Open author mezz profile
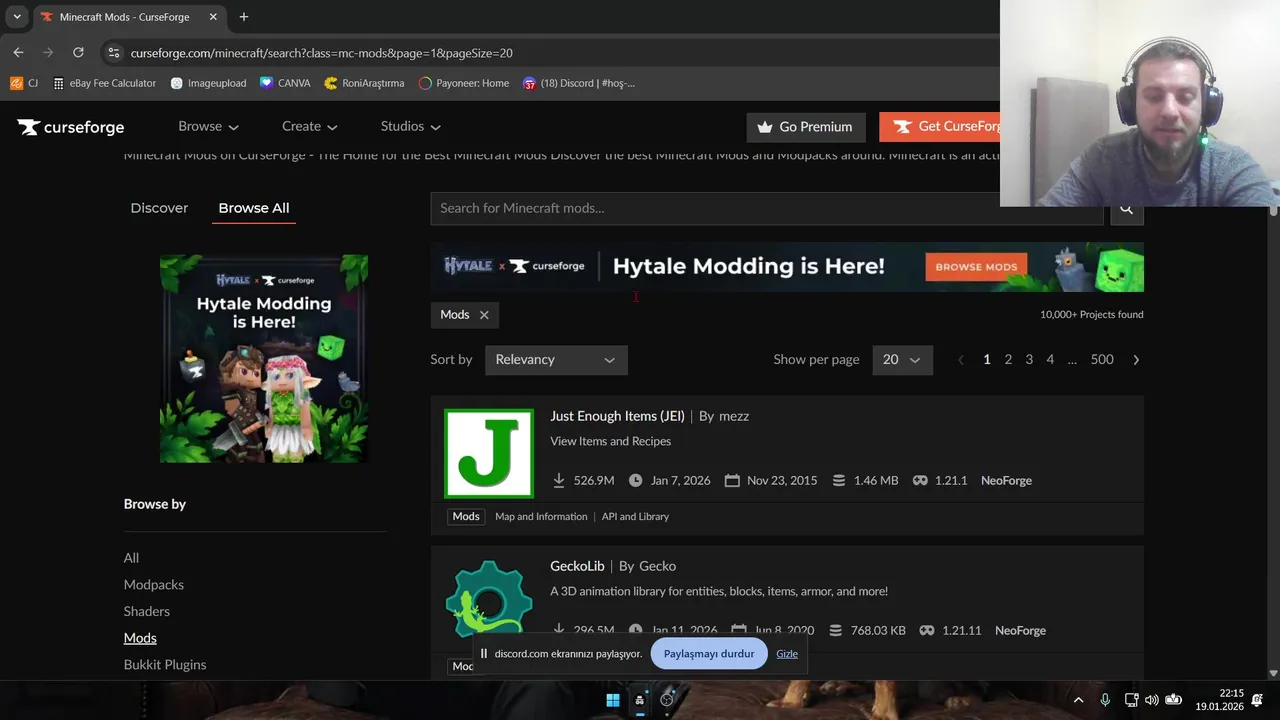Screen dimensions: 1280x720 (x=734, y=416)
